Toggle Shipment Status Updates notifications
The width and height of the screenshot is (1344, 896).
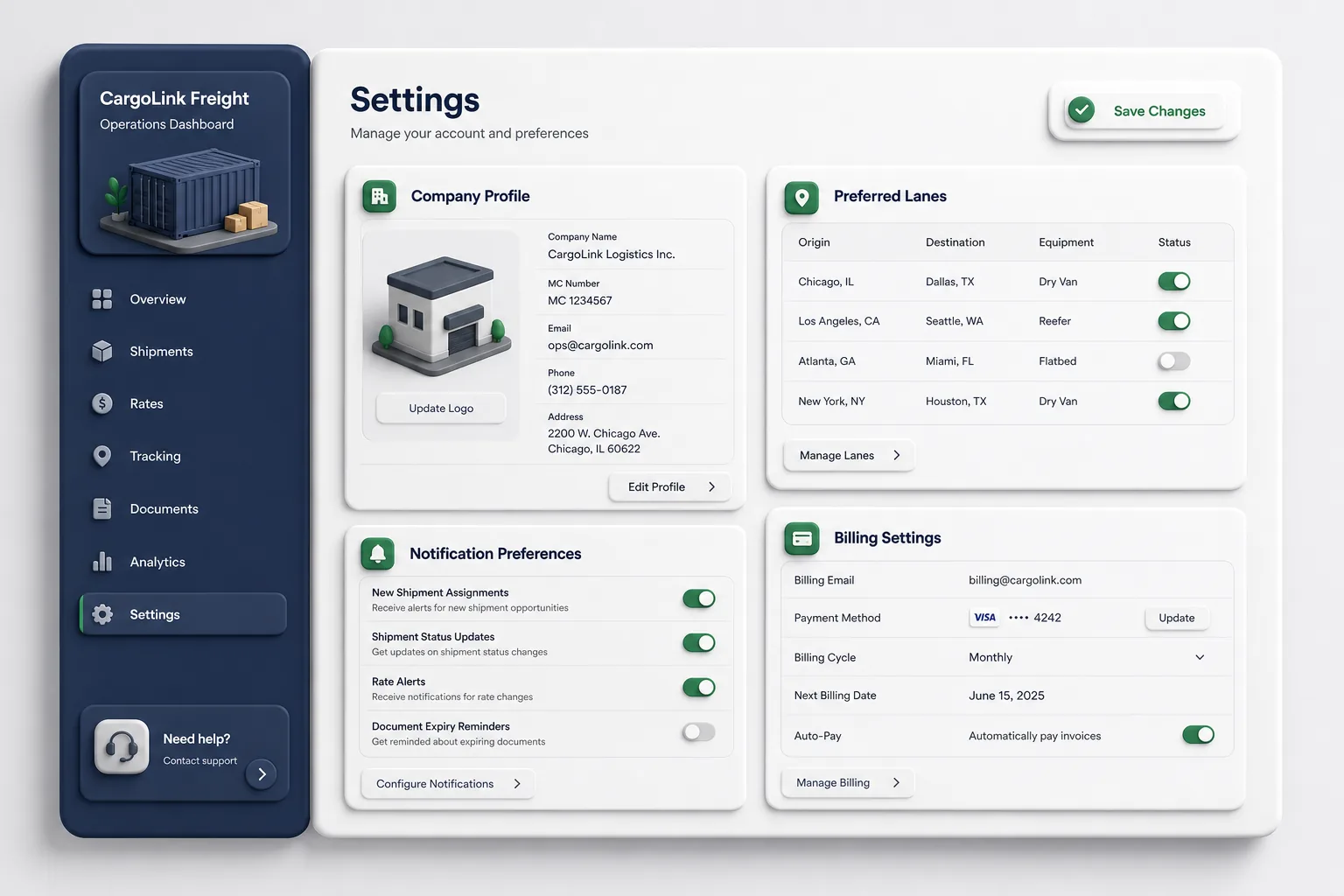pos(699,643)
